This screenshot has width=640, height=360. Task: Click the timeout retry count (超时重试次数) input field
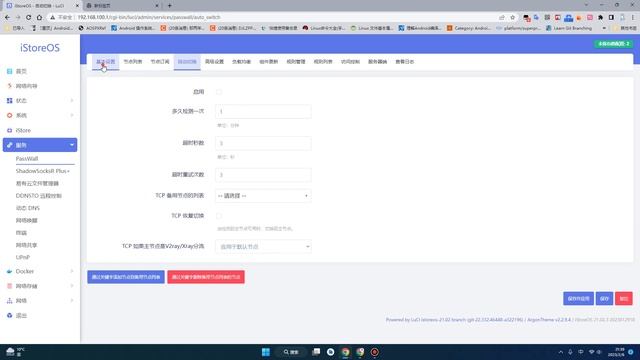(263, 175)
